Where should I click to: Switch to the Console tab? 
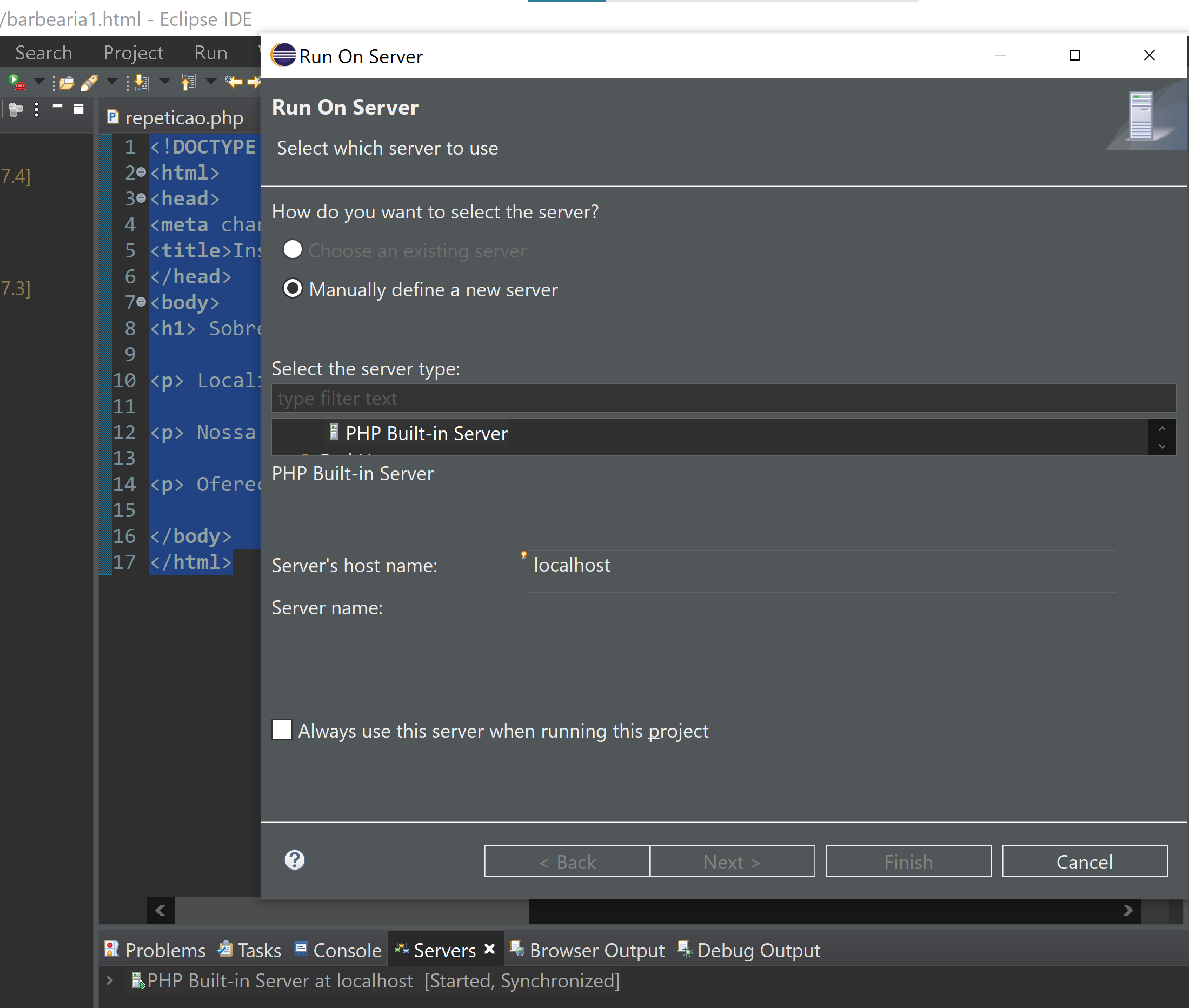click(338, 950)
